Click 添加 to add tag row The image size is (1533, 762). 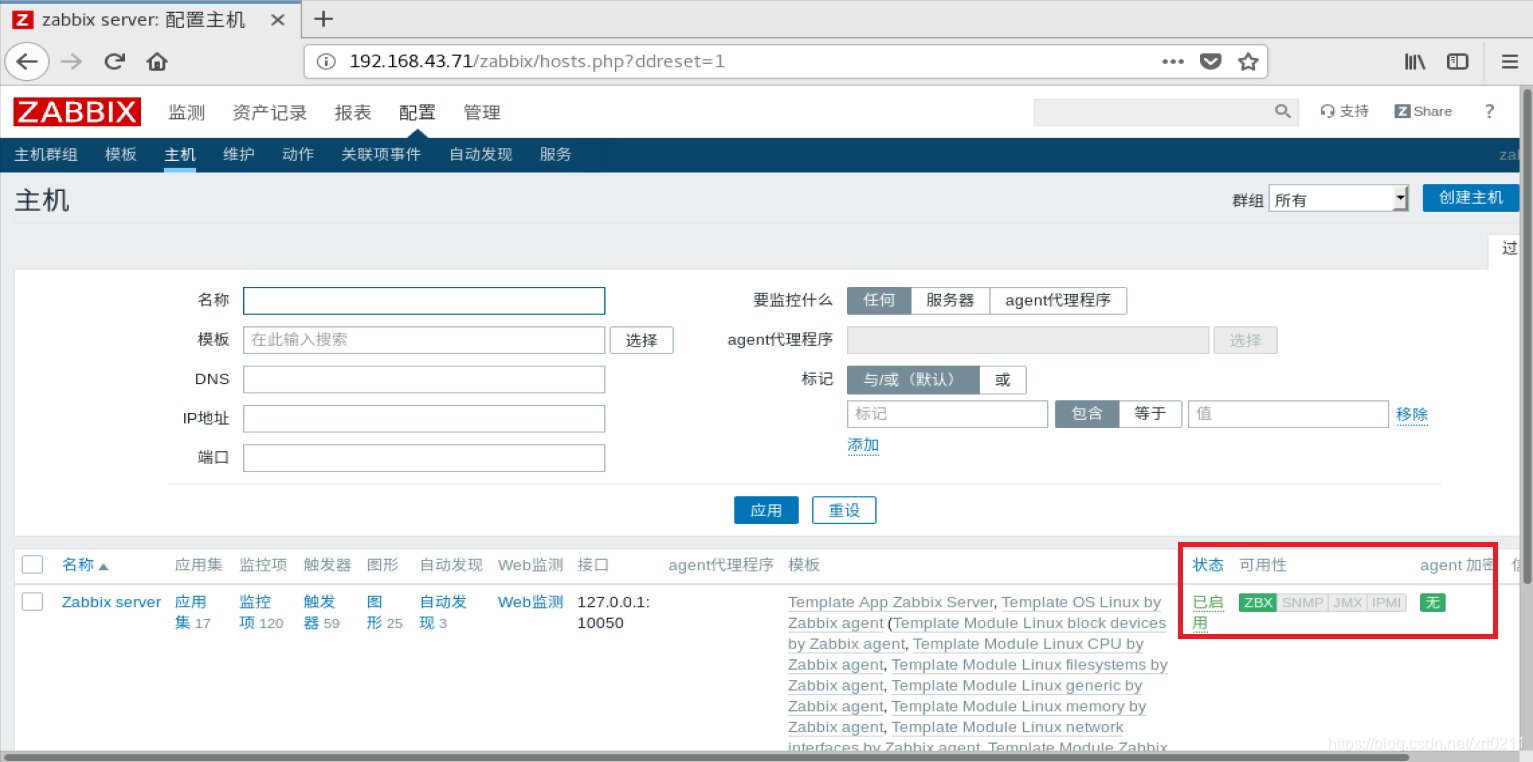coord(863,445)
